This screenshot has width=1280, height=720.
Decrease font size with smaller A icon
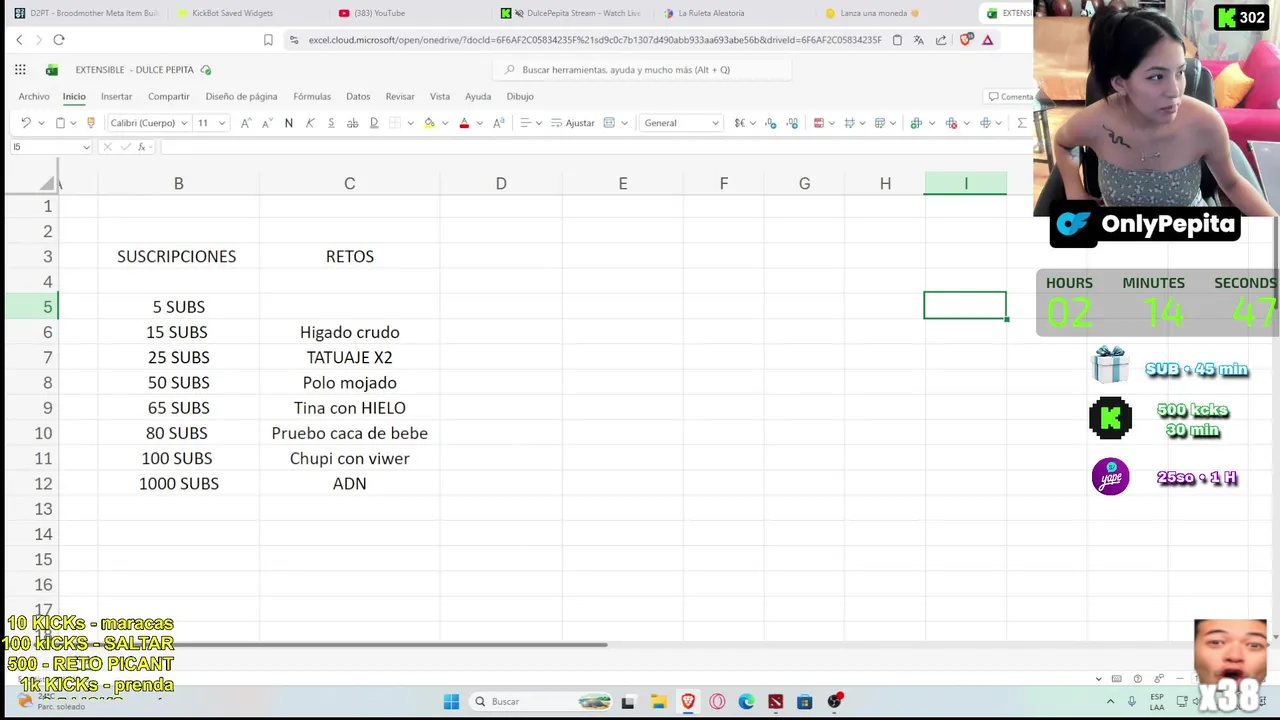[267, 123]
